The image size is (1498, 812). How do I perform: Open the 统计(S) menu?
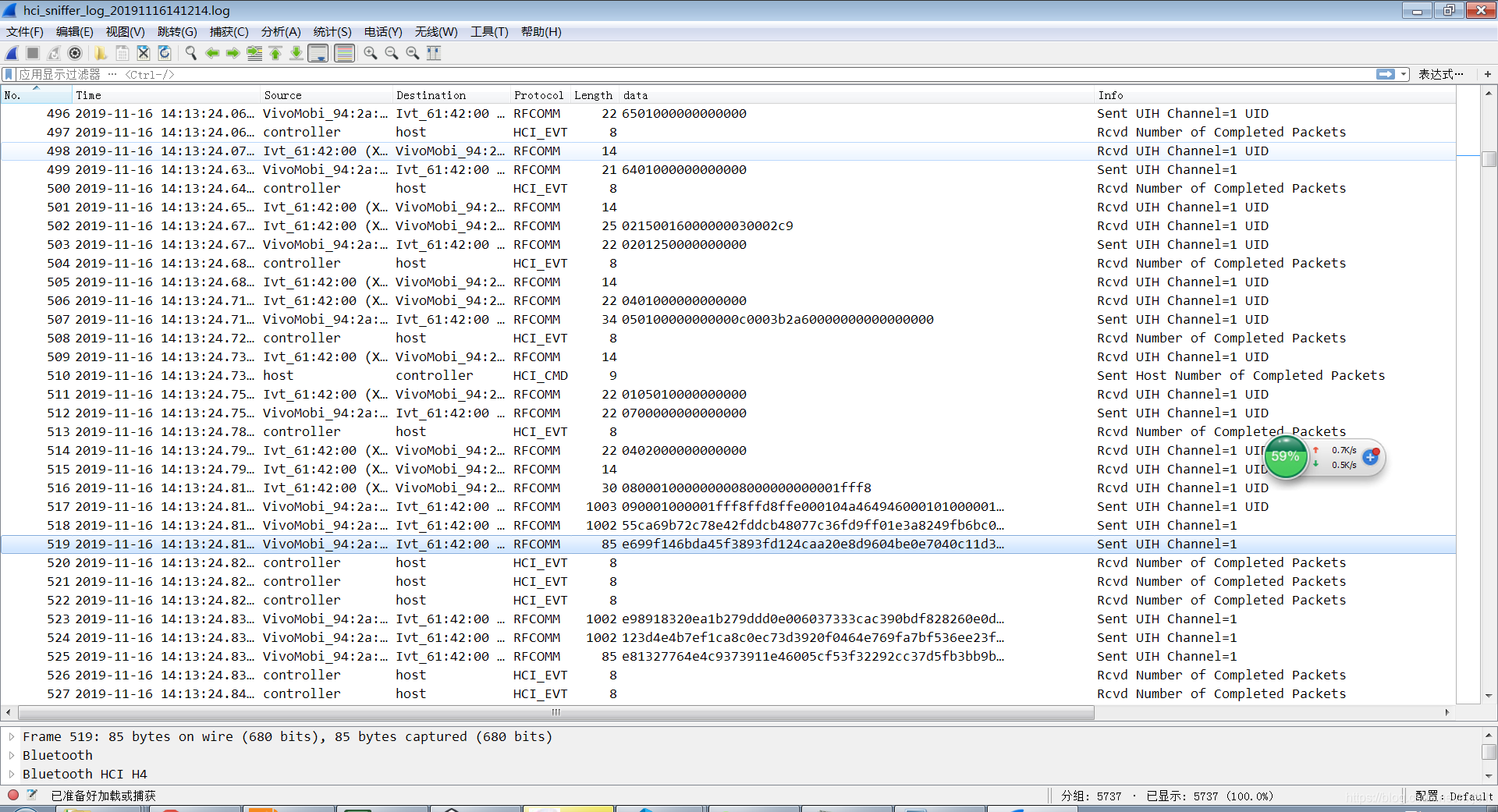332,32
